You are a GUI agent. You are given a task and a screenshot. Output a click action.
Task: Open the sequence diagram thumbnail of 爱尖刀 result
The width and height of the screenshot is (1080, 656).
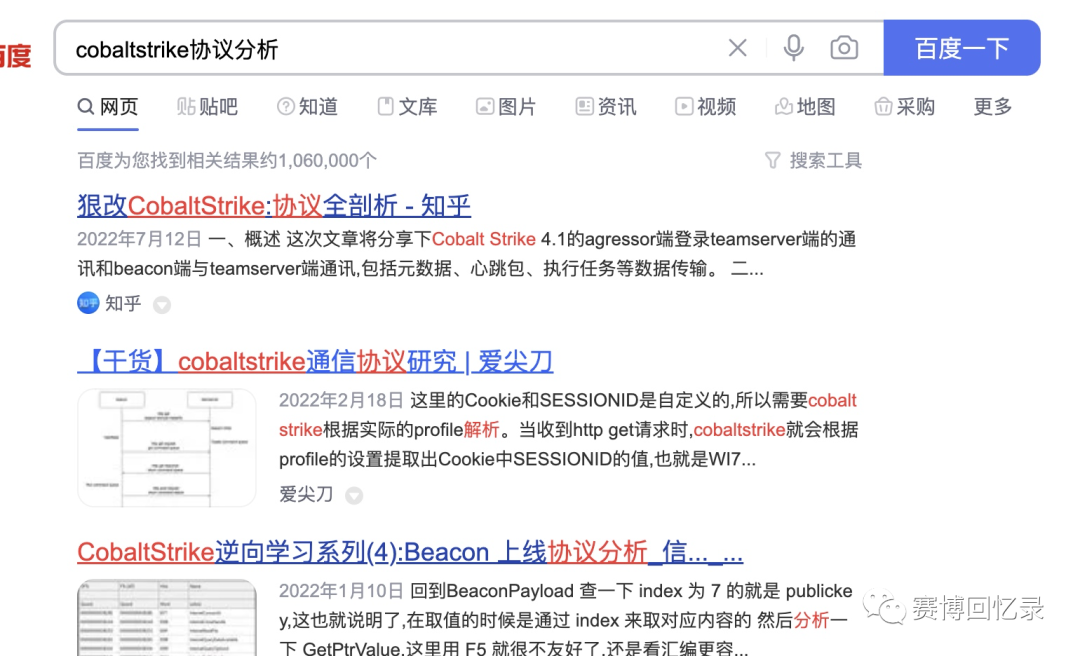coord(167,447)
